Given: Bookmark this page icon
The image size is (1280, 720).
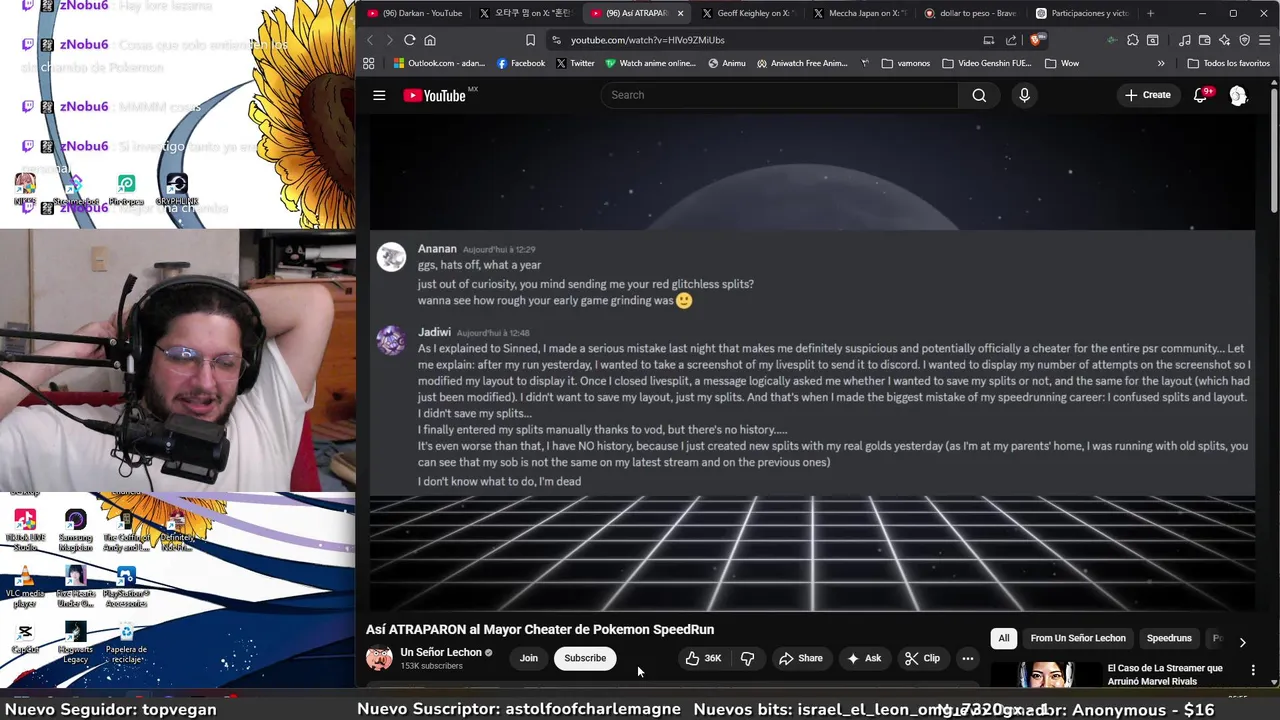Looking at the screenshot, I should pos(530,40).
